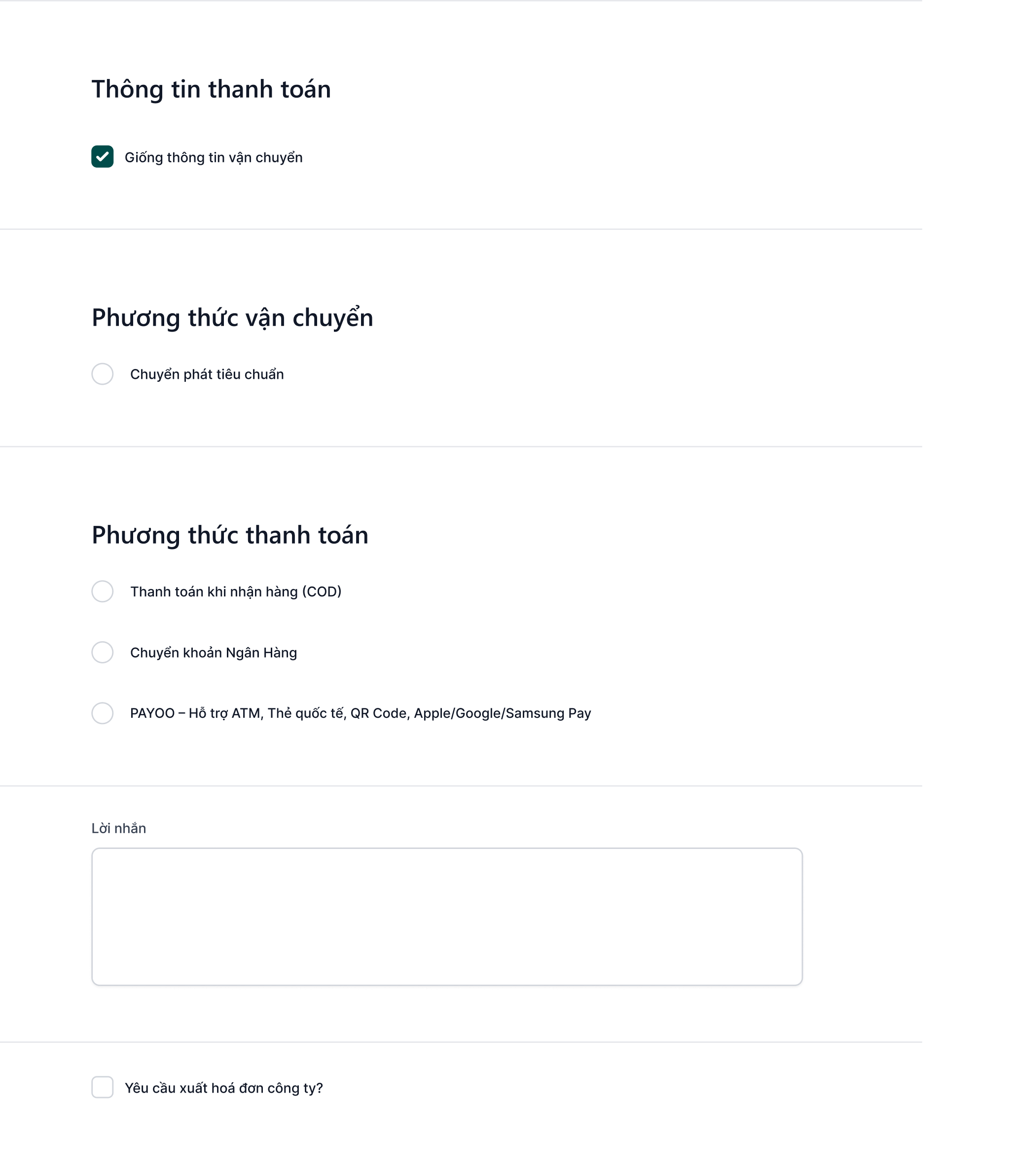Image resolution: width=1014 pixels, height=1176 pixels.
Task: Click the 'Thông tin thanh toán' heading
Action: (x=211, y=89)
